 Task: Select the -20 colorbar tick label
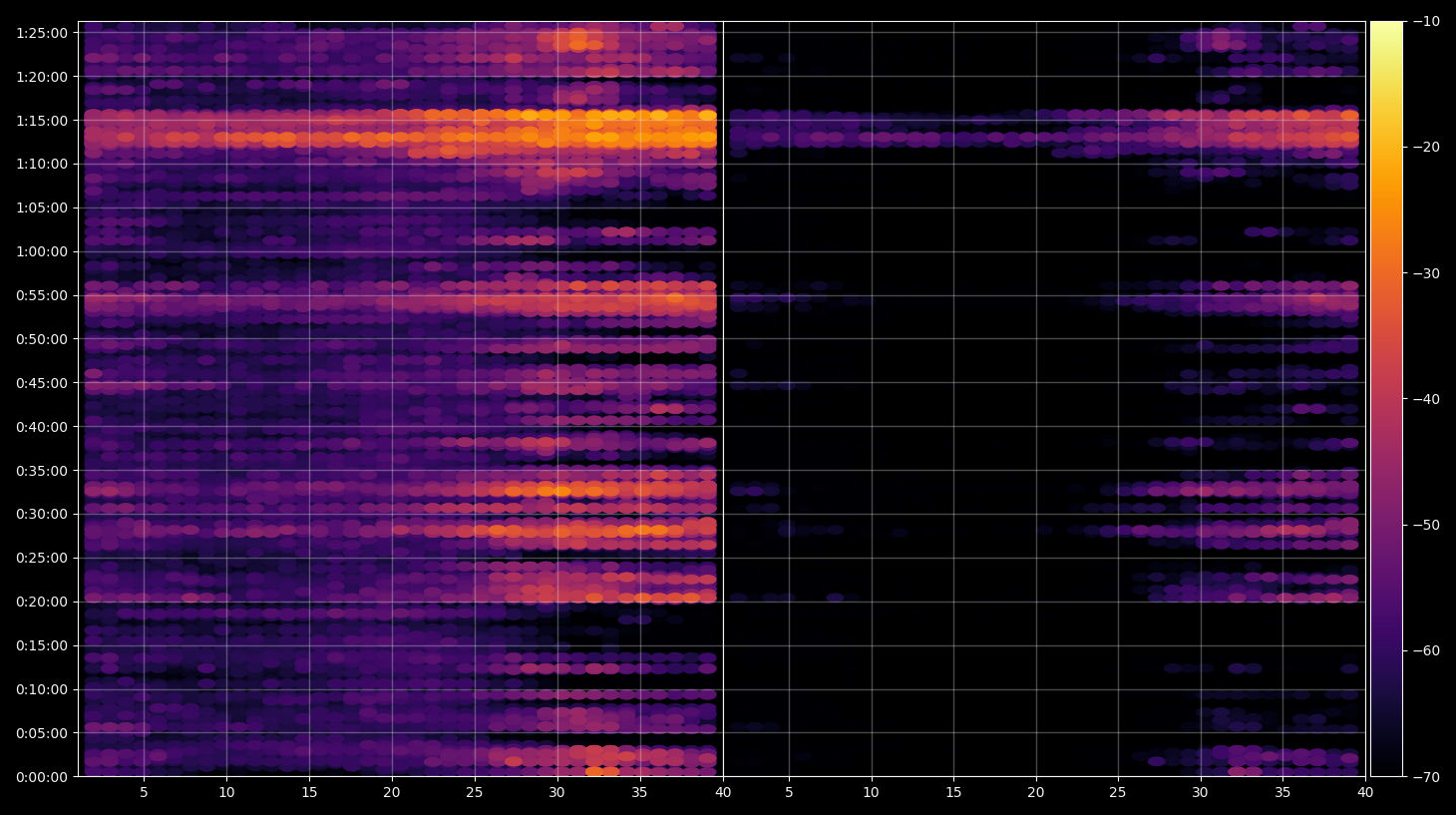click(1426, 148)
